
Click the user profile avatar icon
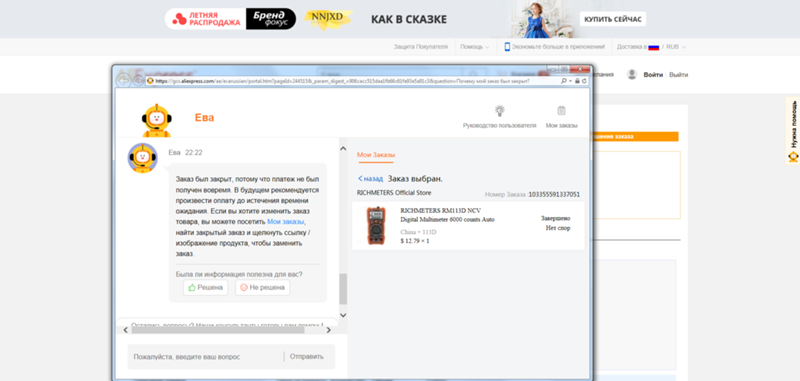(x=632, y=74)
